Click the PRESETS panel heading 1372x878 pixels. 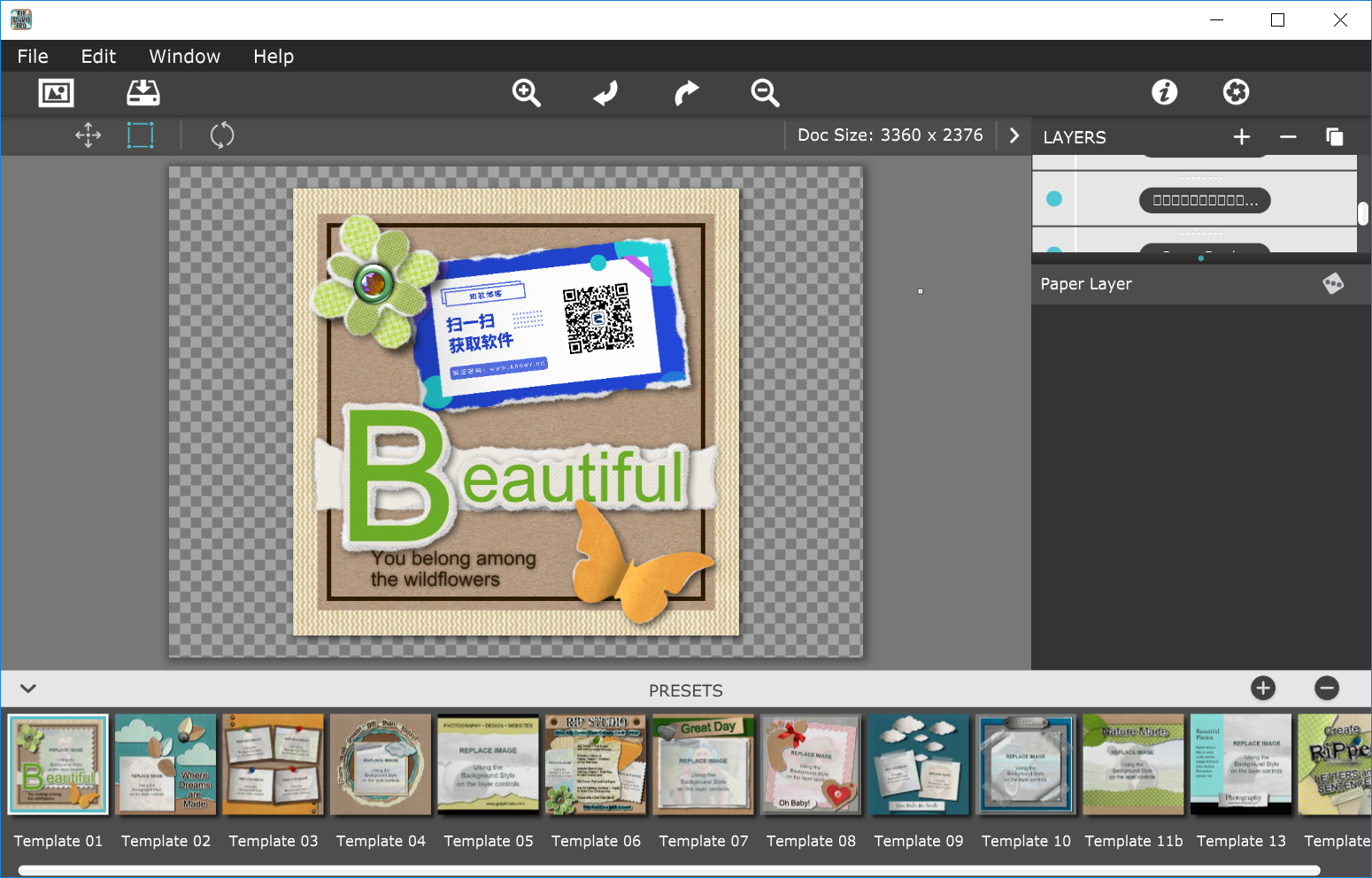pyautogui.click(x=686, y=690)
